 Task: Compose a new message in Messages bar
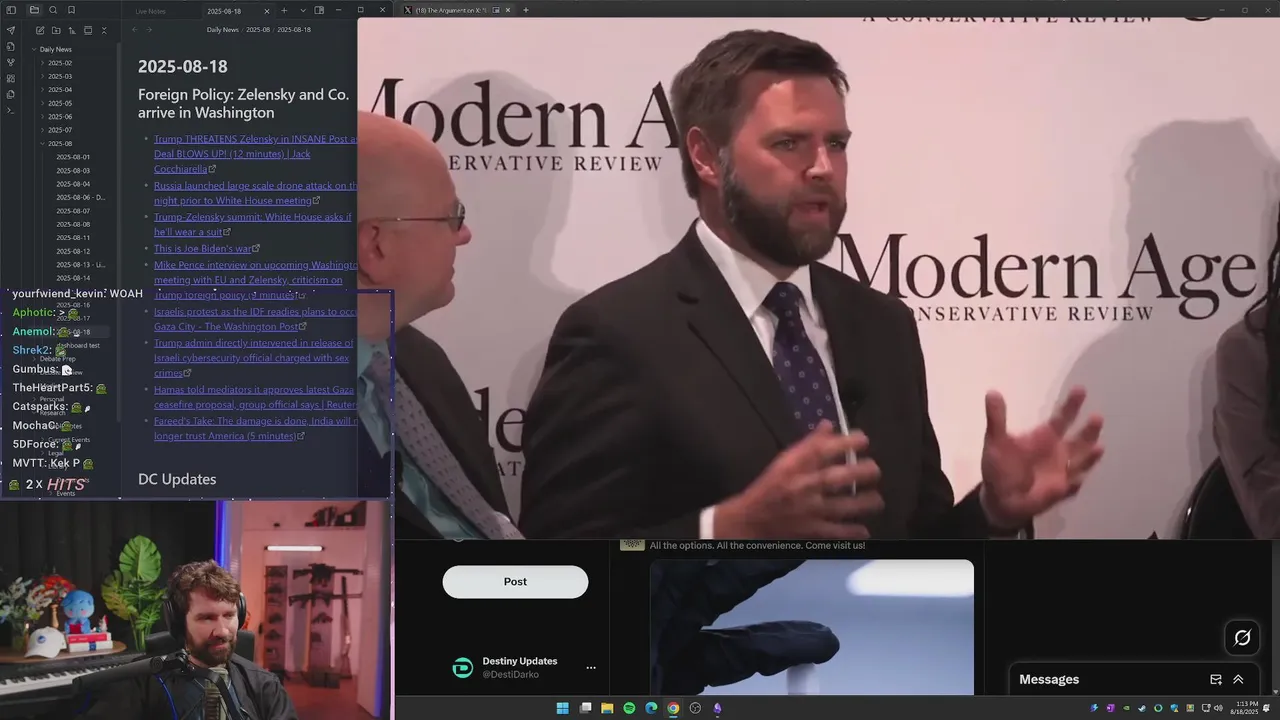(1216, 679)
